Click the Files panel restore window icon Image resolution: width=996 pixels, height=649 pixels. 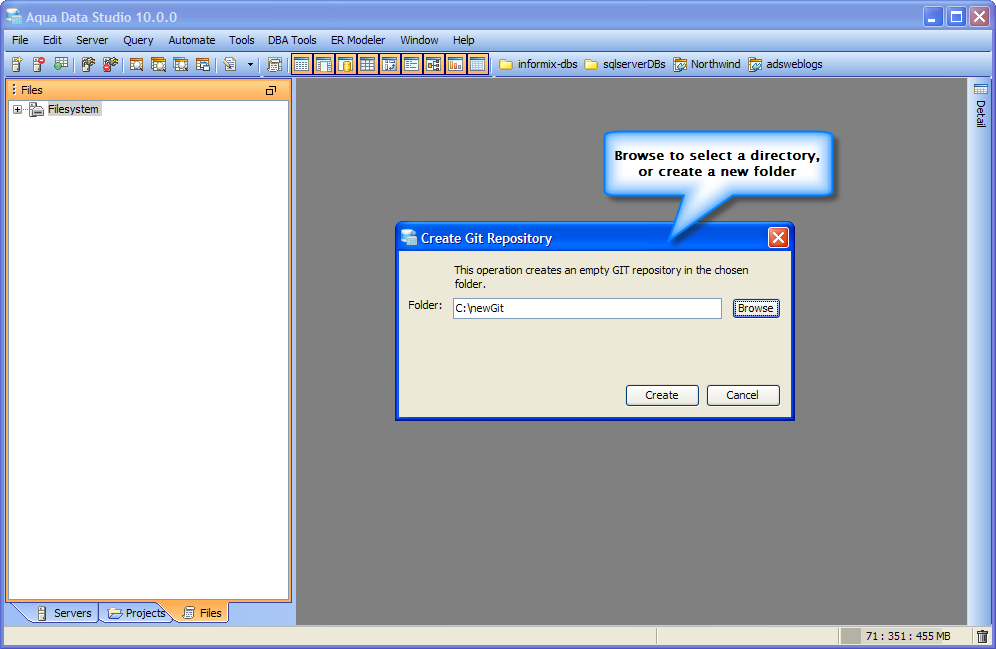tap(271, 90)
